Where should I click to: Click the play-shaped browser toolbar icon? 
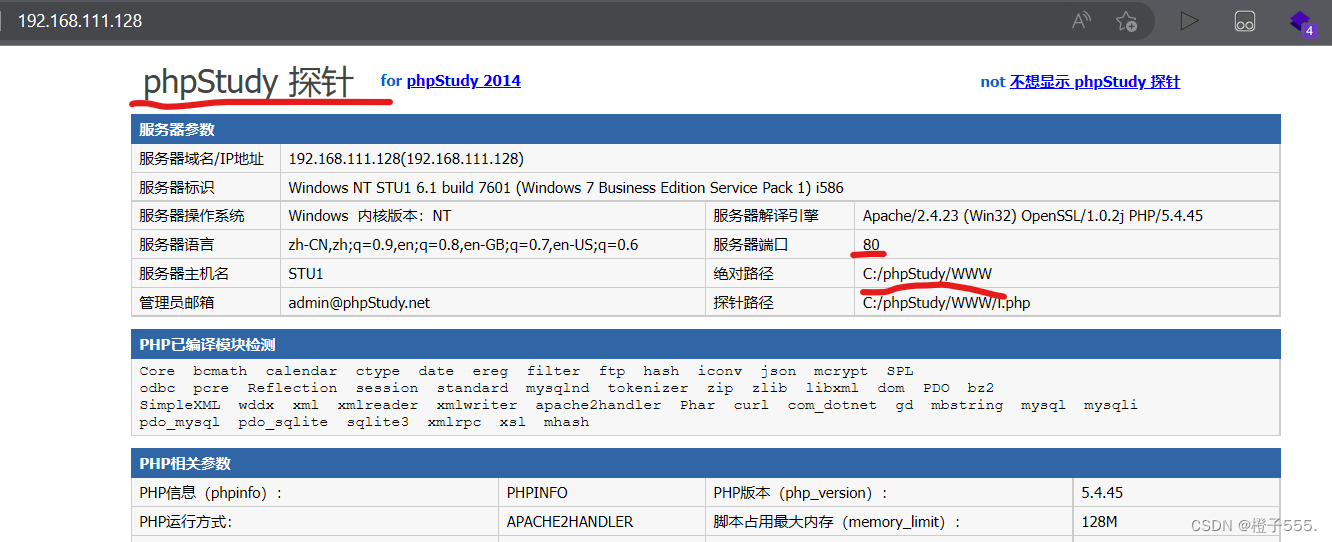tap(1189, 21)
